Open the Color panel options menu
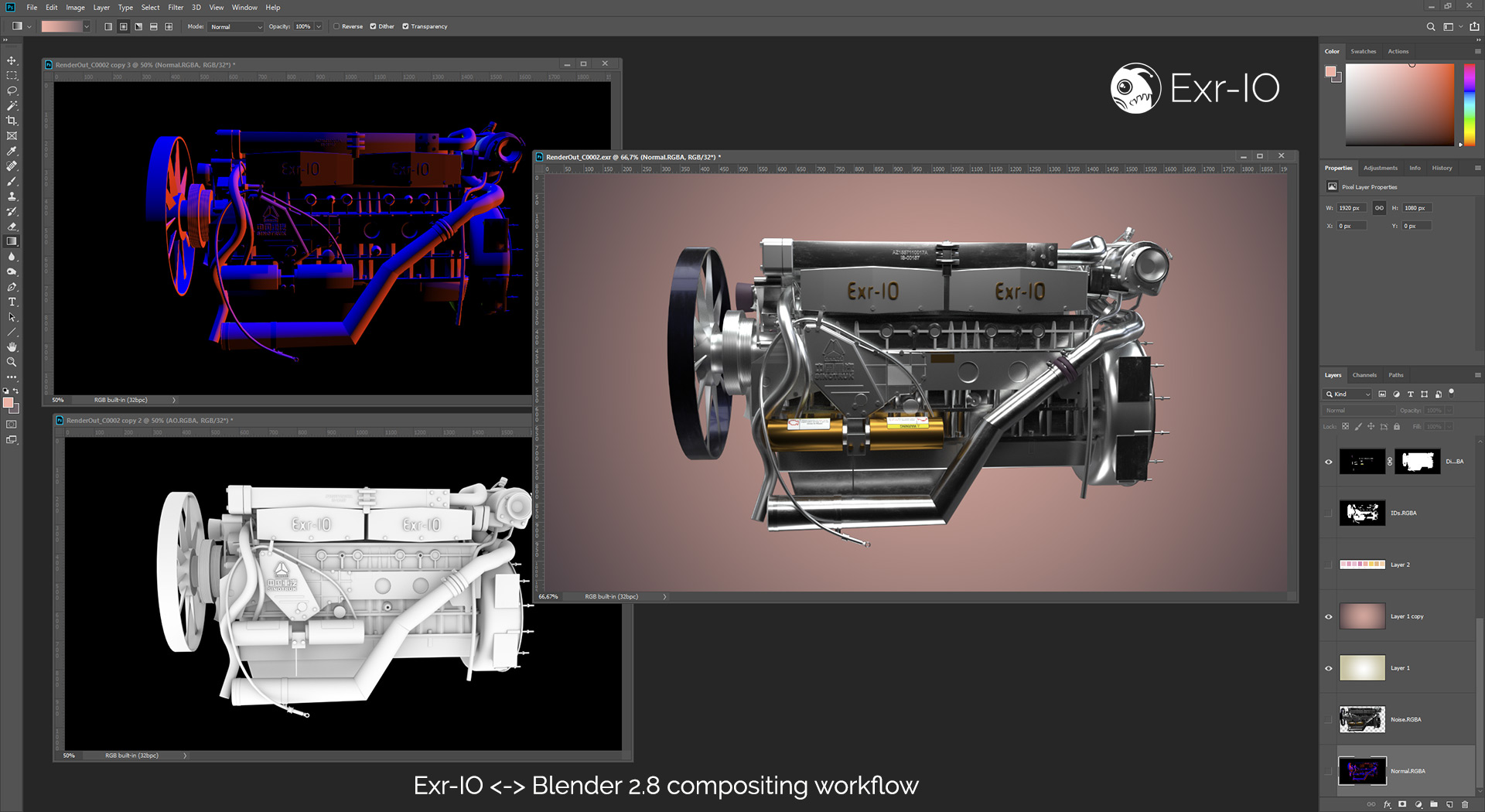This screenshot has width=1485, height=812. (1477, 51)
